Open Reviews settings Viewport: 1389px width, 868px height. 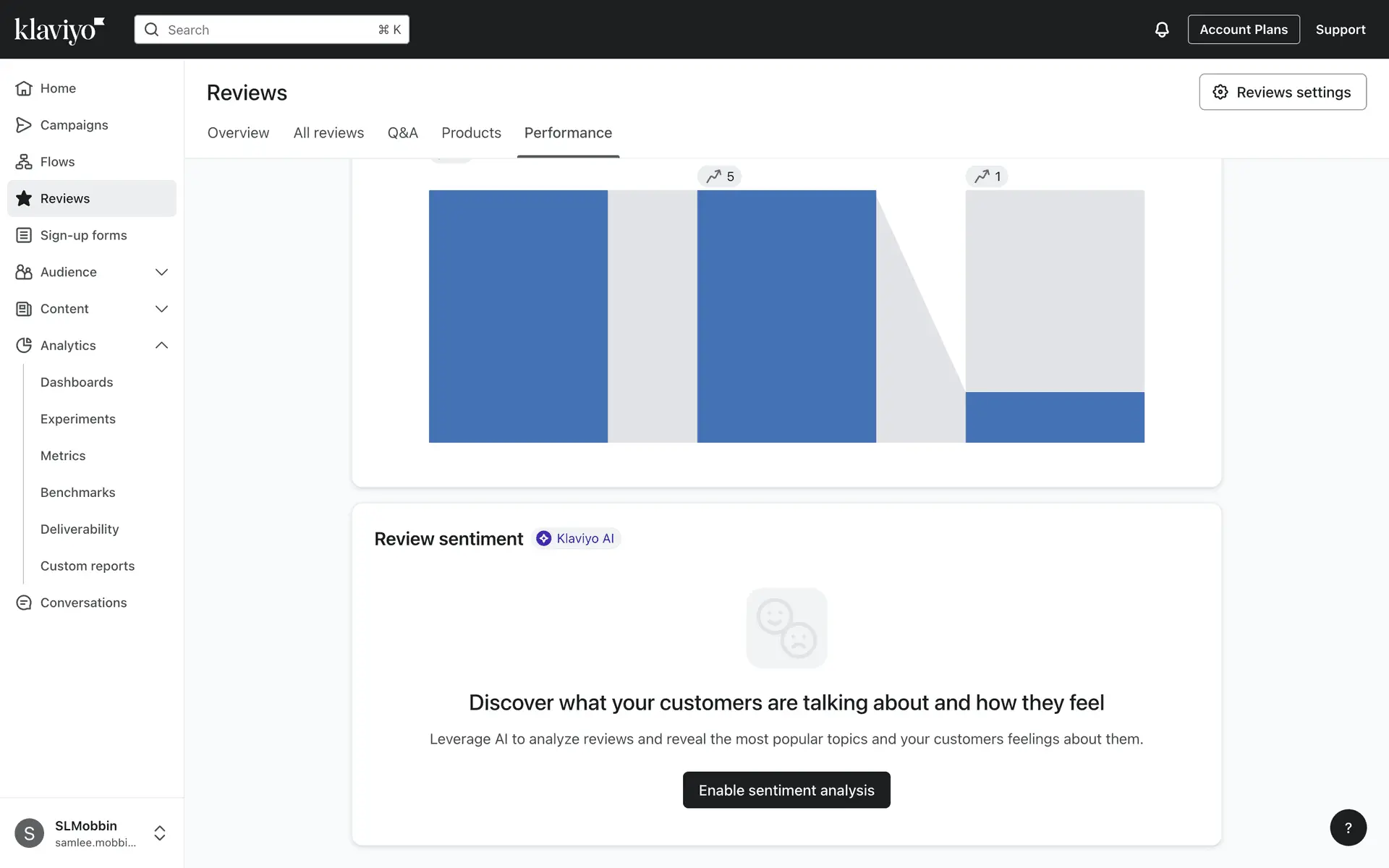tap(1282, 92)
